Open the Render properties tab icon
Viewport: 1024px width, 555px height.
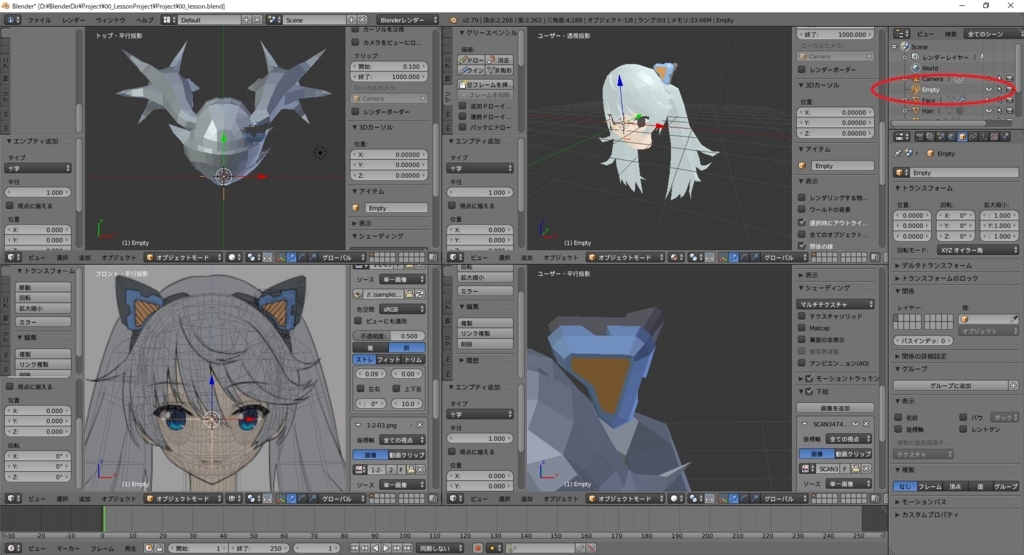[920, 136]
